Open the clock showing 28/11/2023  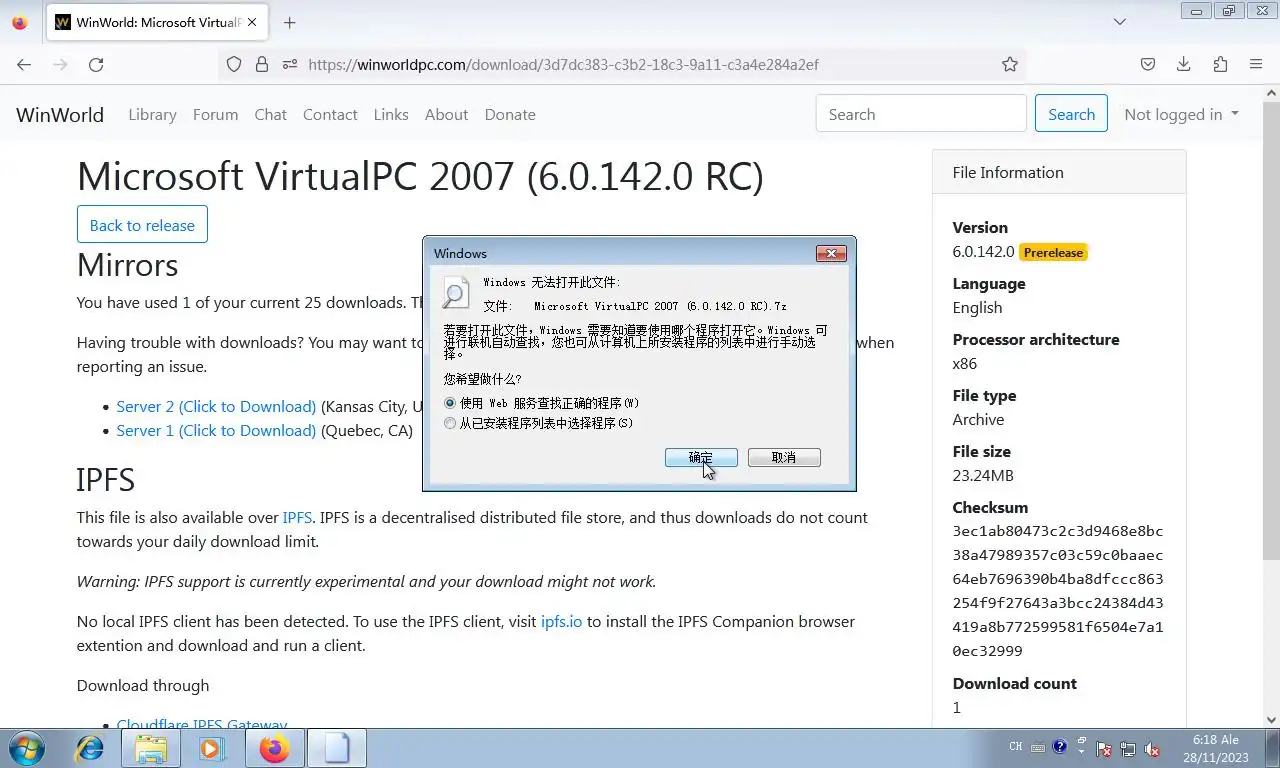1215,748
